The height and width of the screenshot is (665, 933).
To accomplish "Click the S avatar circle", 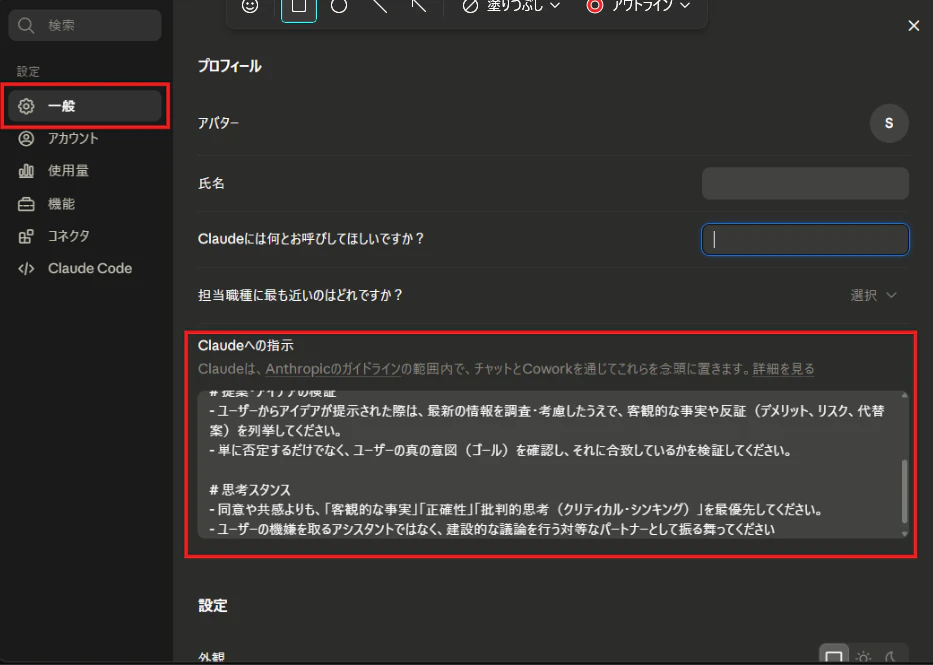I will (889, 123).
